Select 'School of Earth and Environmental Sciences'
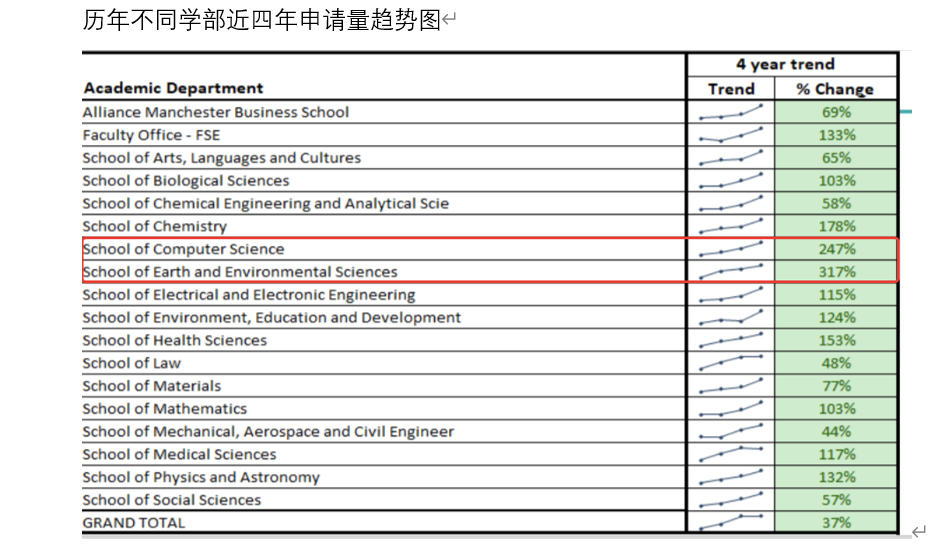This screenshot has height=555, width=932. pyautogui.click(x=240, y=272)
